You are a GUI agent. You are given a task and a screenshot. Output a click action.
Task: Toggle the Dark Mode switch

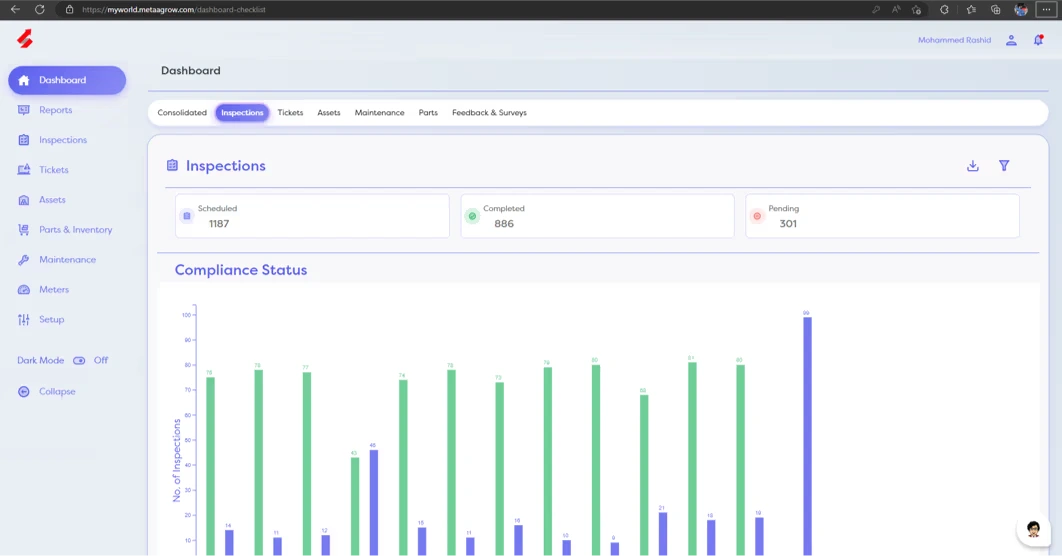(79, 360)
